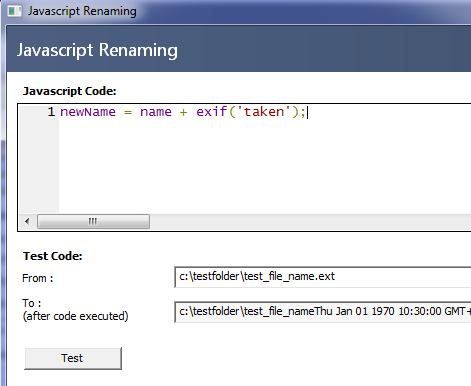This screenshot has height=386, width=471.
Task: Place cursor on the 'taken' string literal
Action: pyautogui.click(x=264, y=112)
